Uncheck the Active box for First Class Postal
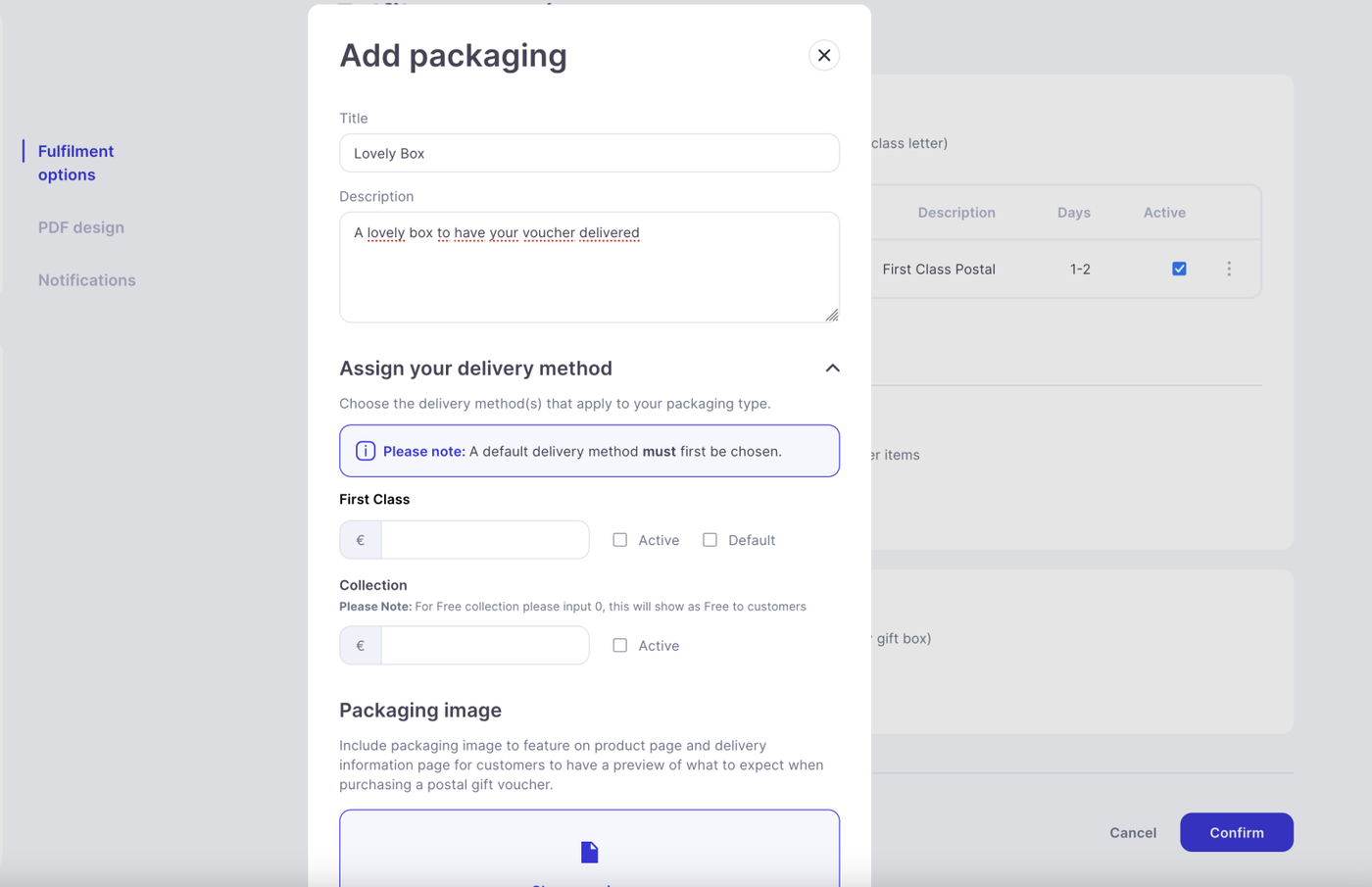This screenshot has width=1372, height=887. pyautogui.click(x=1179, y=269)
